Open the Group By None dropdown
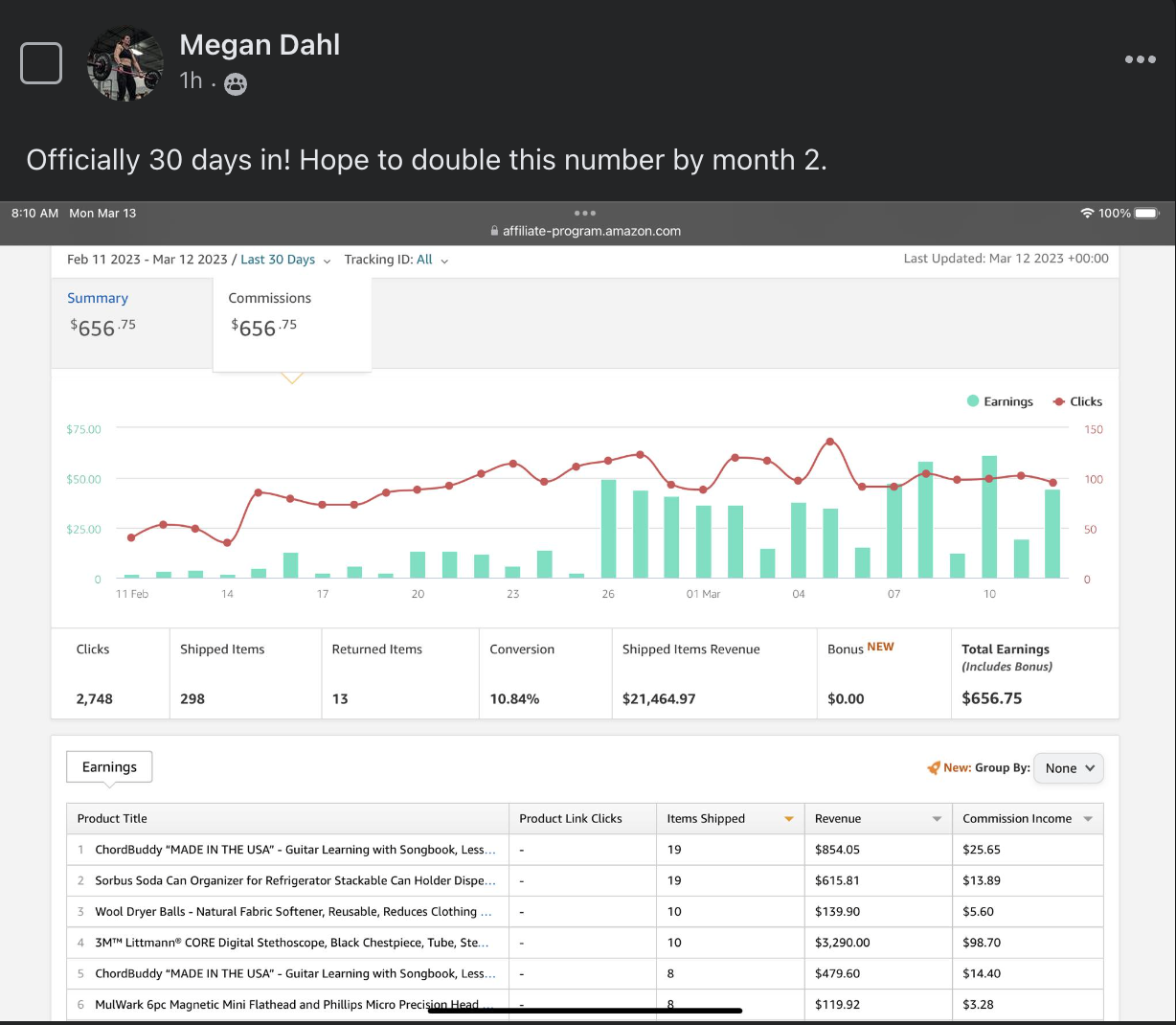 point(1069,768)
